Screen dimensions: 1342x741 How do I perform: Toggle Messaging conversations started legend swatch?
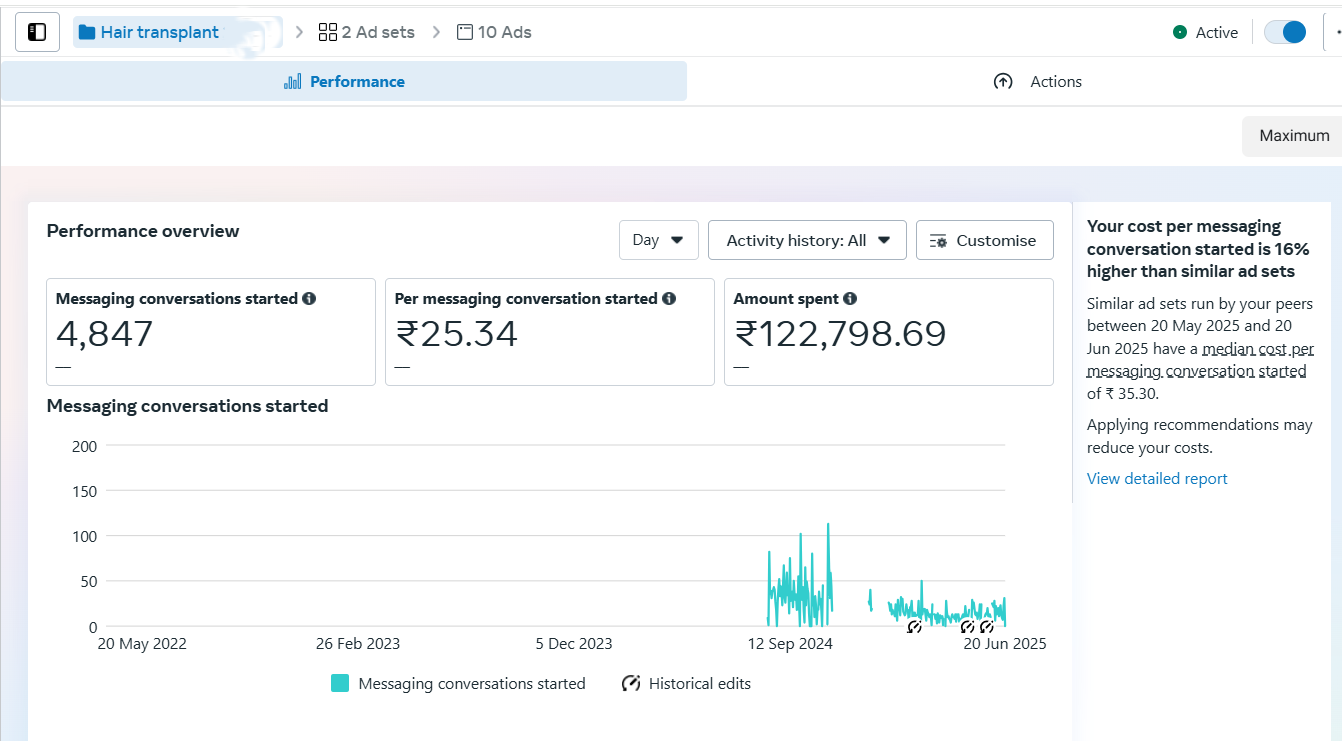coord(340,684)
